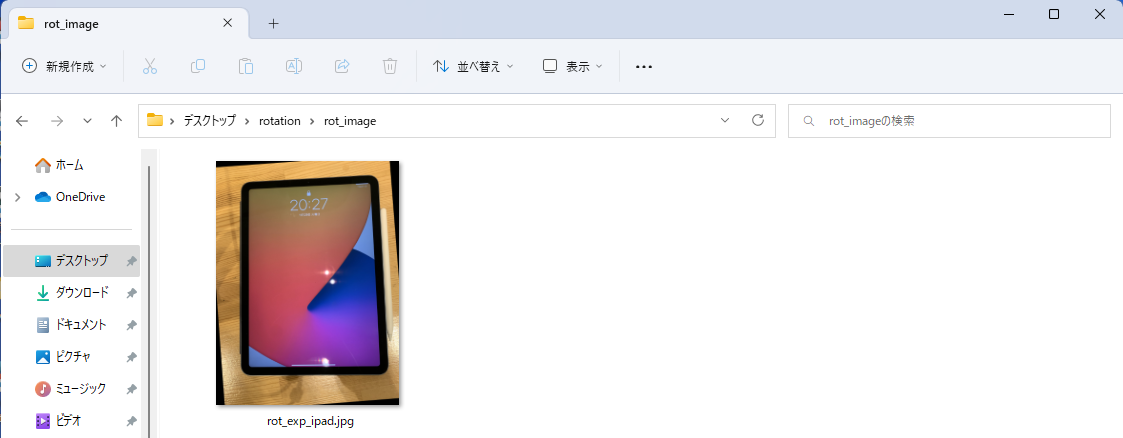Open ドキュメント in the sidebar
1123x438 pixels.
click(x=72, y=325)
